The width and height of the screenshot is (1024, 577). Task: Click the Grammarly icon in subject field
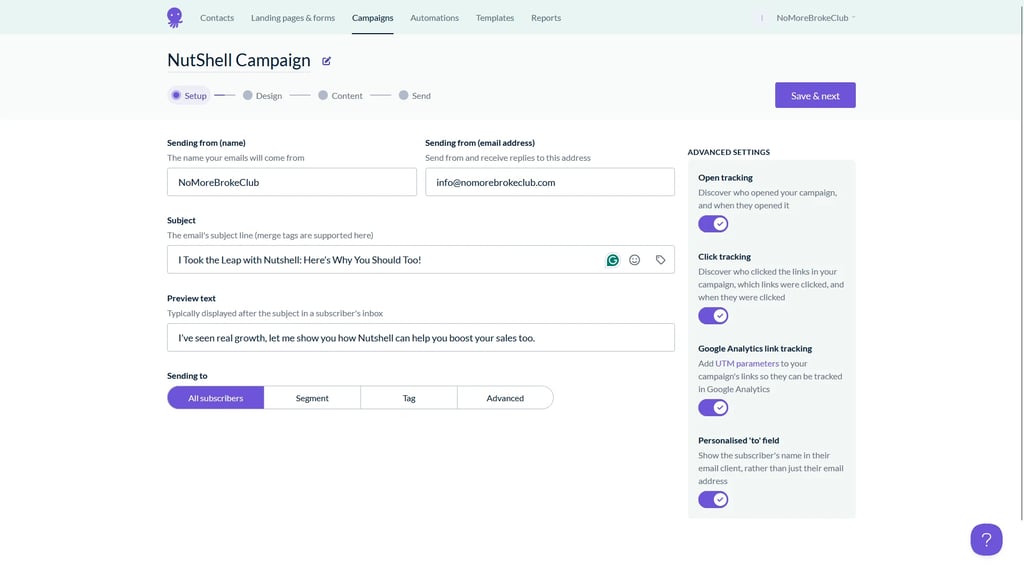[x=612, y=260]
